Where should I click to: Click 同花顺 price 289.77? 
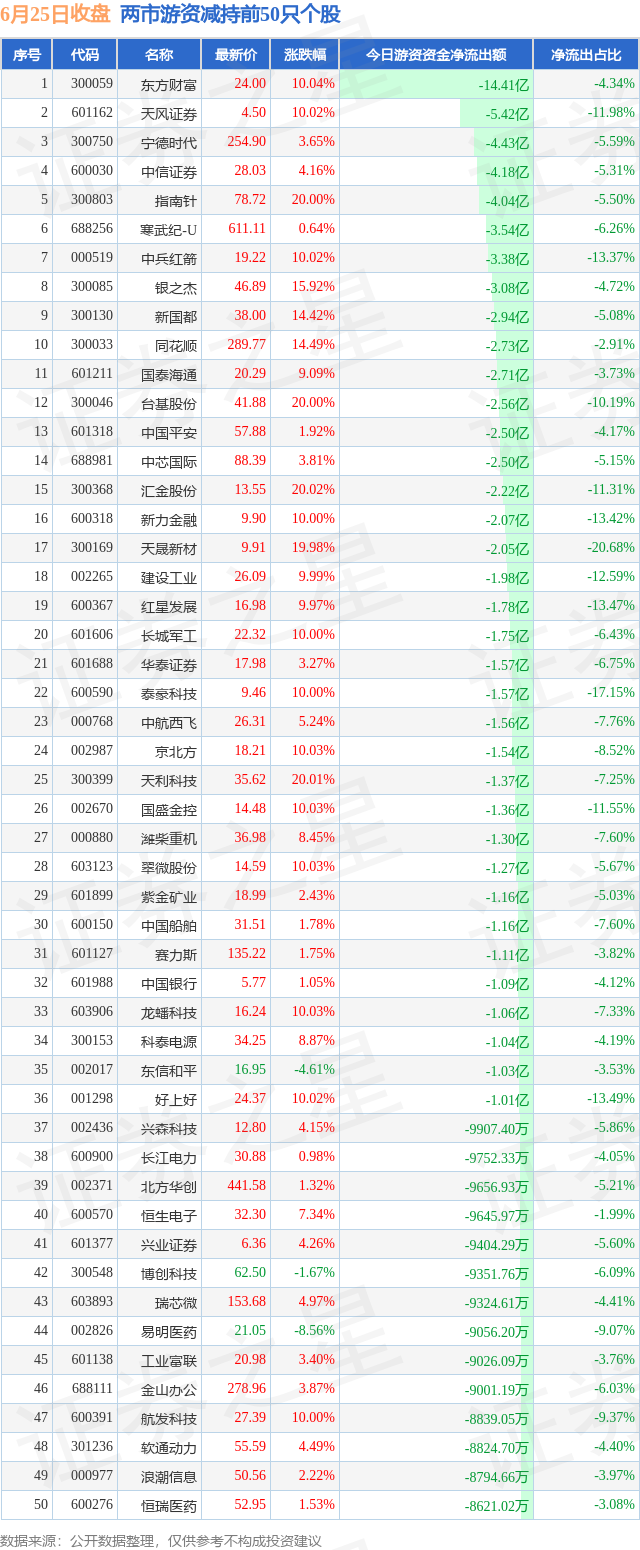pyautogui.click(x=245, y=346)
